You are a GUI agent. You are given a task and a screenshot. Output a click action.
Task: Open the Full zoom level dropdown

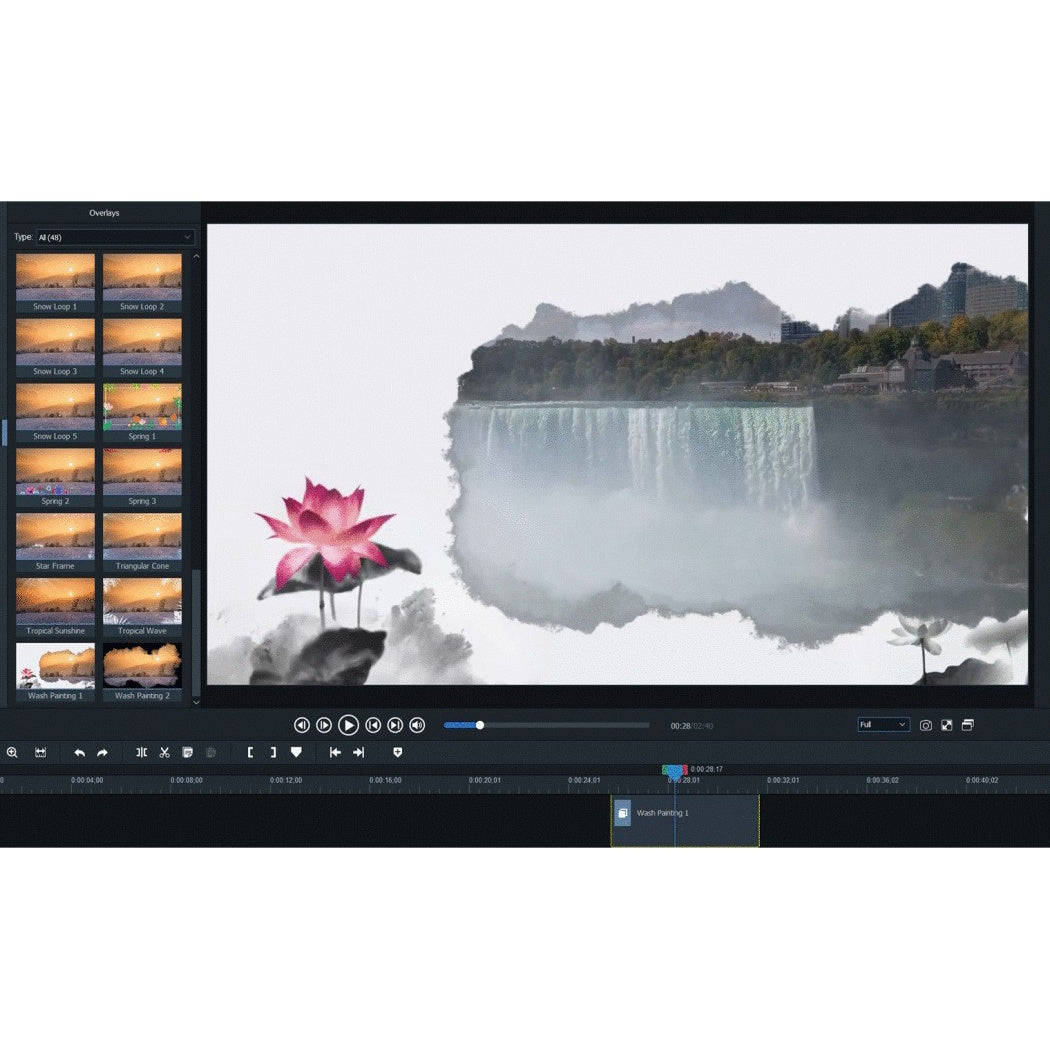pyautogui.click(x=882, y=725)
